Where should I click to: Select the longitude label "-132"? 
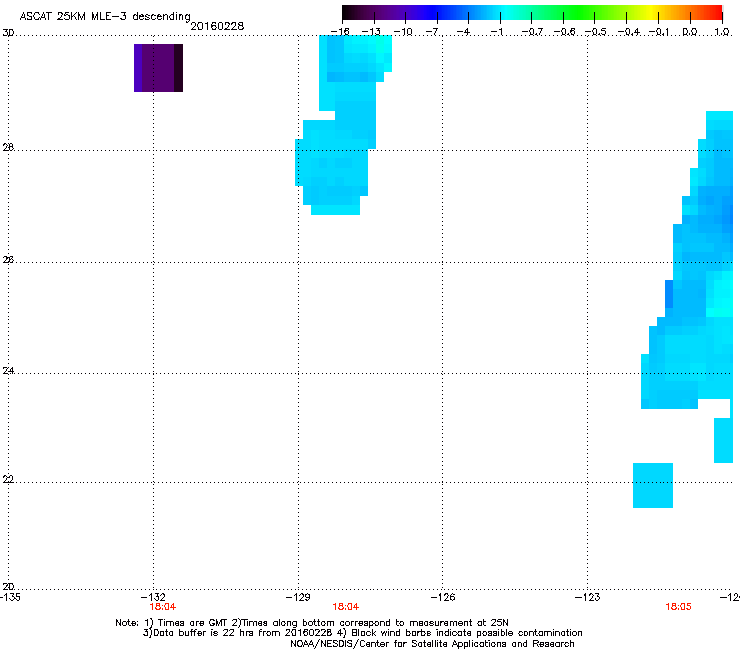tap(153, 597)
